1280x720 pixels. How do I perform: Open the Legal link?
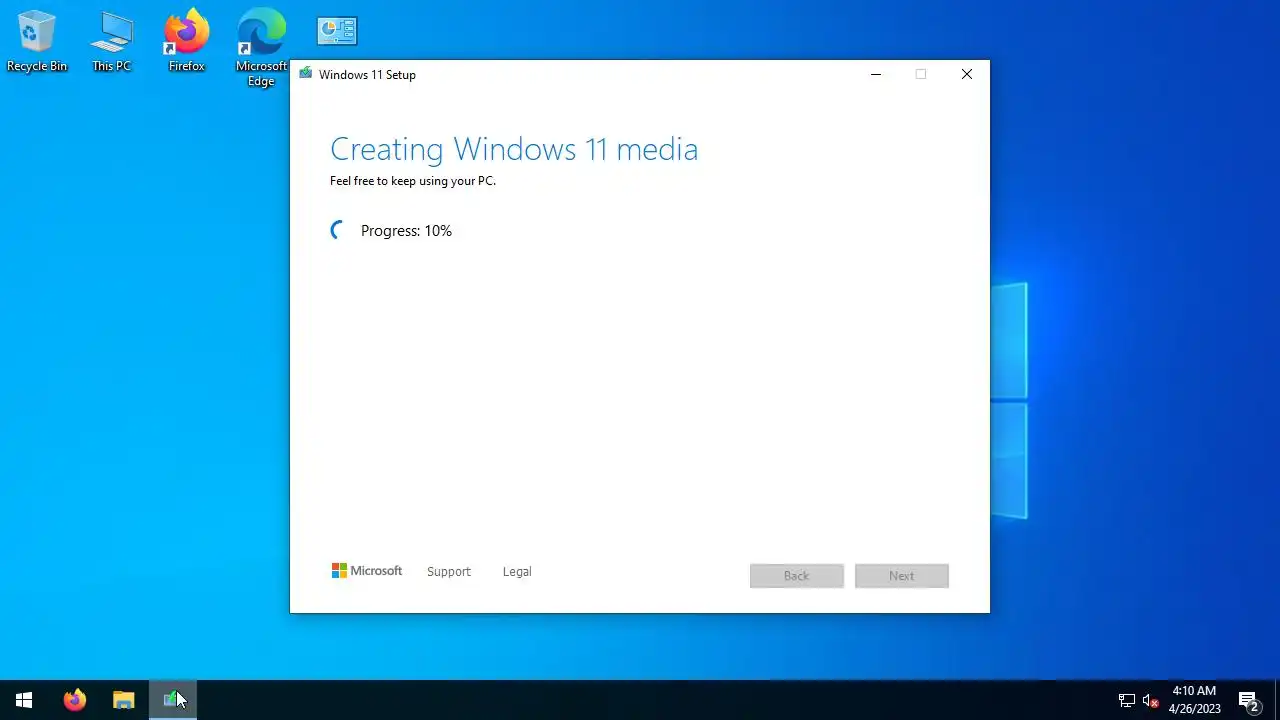517,572
